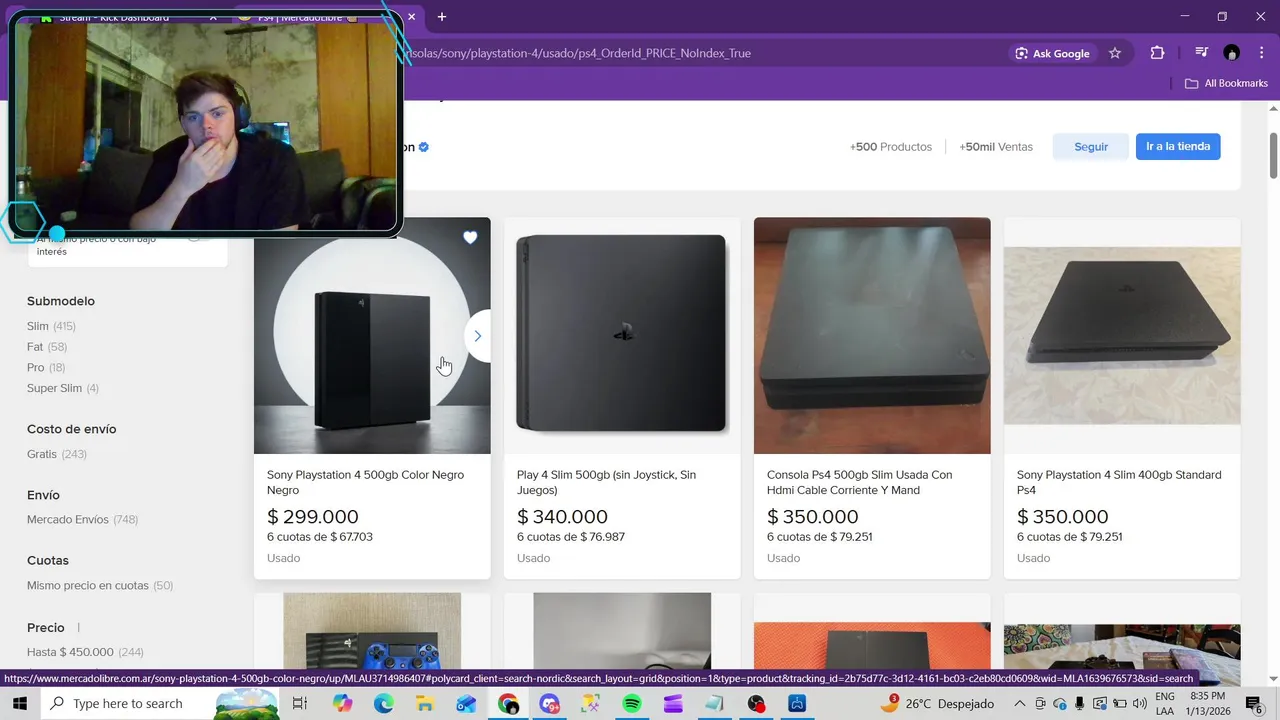Viewport: 1280px width, 720px height.
Task: Click the +50mil Ventas text
Action: pos(995,147)
